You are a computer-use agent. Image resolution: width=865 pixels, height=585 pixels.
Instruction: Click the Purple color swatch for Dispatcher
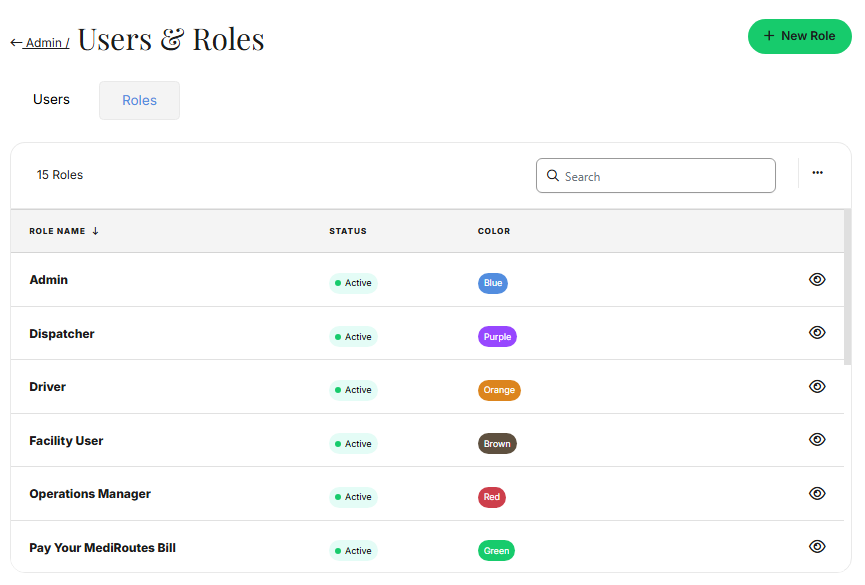coord(497,336)
